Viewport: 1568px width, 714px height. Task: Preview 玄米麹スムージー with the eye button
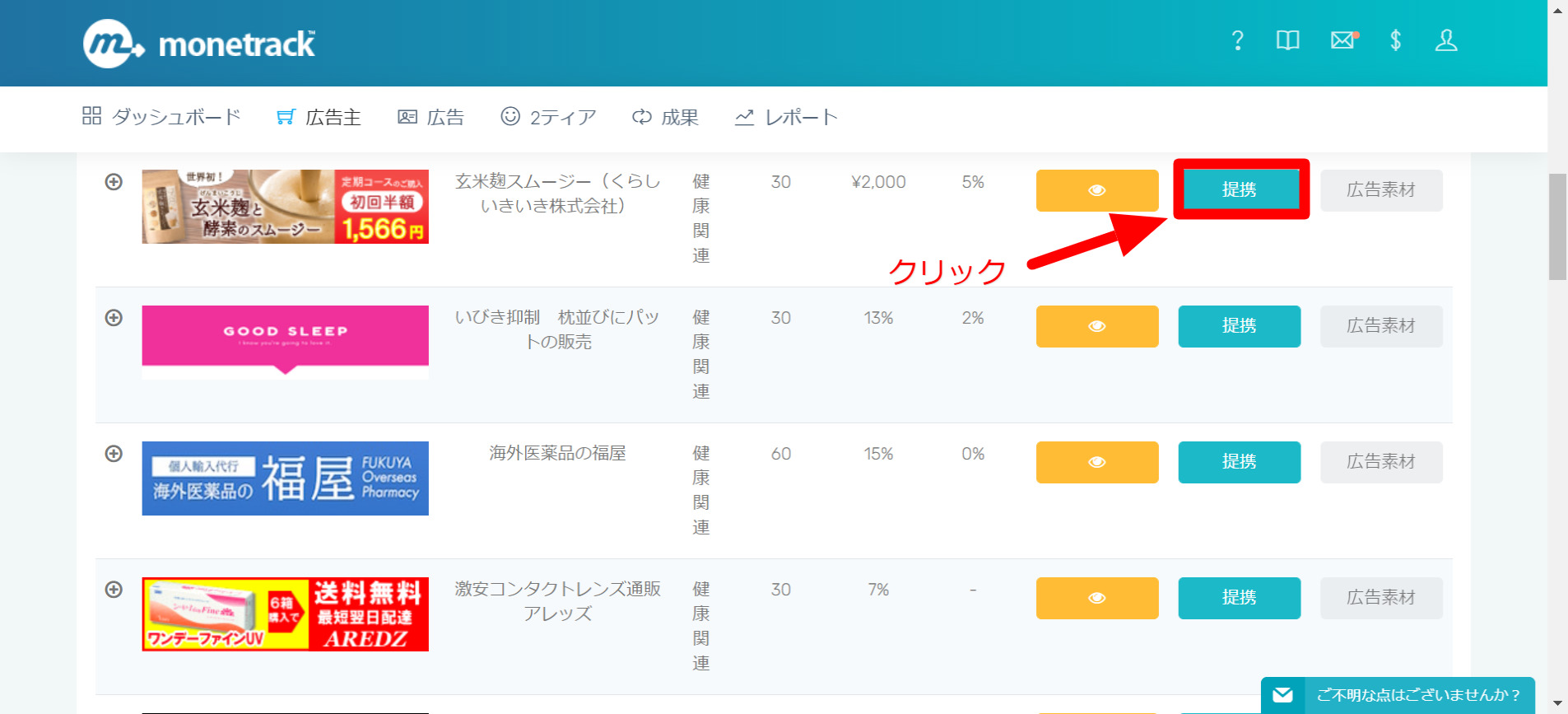coord(1097,190)
